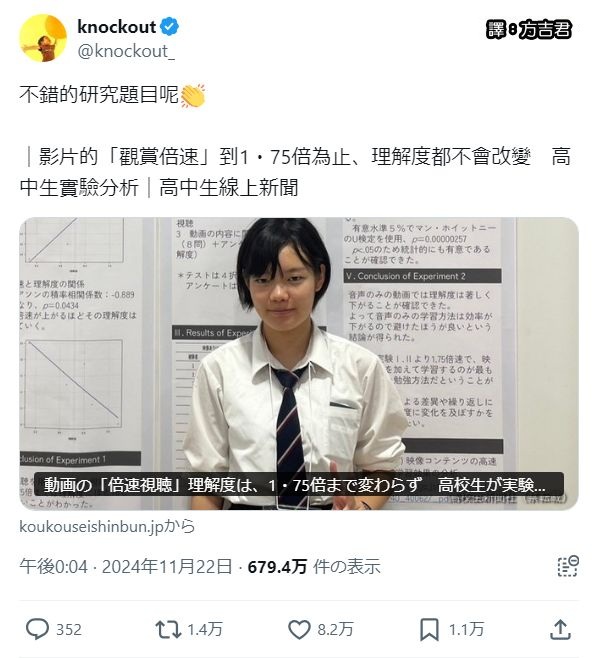Viewport: 598px width, 658px height.
Task: Bookmark this post
Action: pos(429,629)
